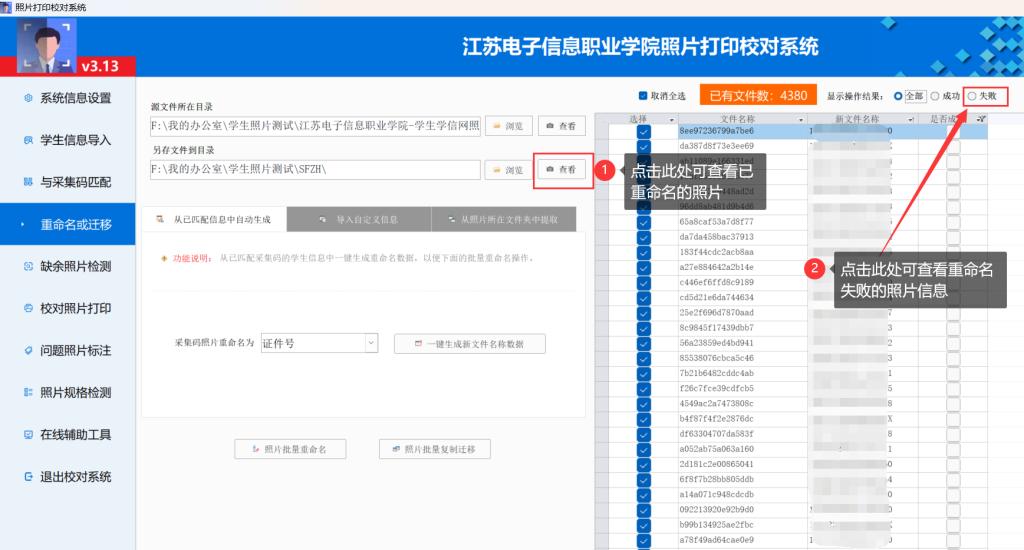The image size is (1024, 550).
Task: Select the 失败 radio button
Action: point(972,96)
